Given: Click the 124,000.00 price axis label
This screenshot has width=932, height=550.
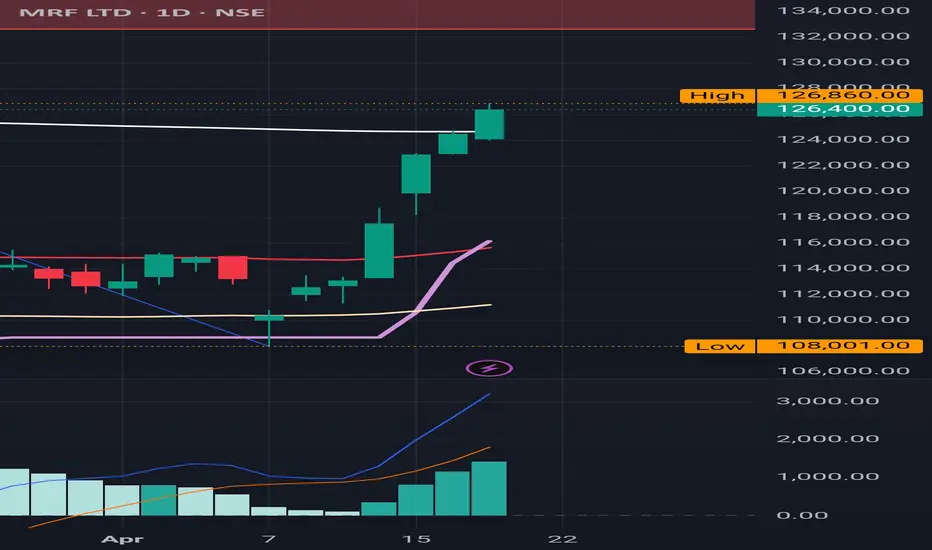Looking at the screenshot, I should pos(843,140).
